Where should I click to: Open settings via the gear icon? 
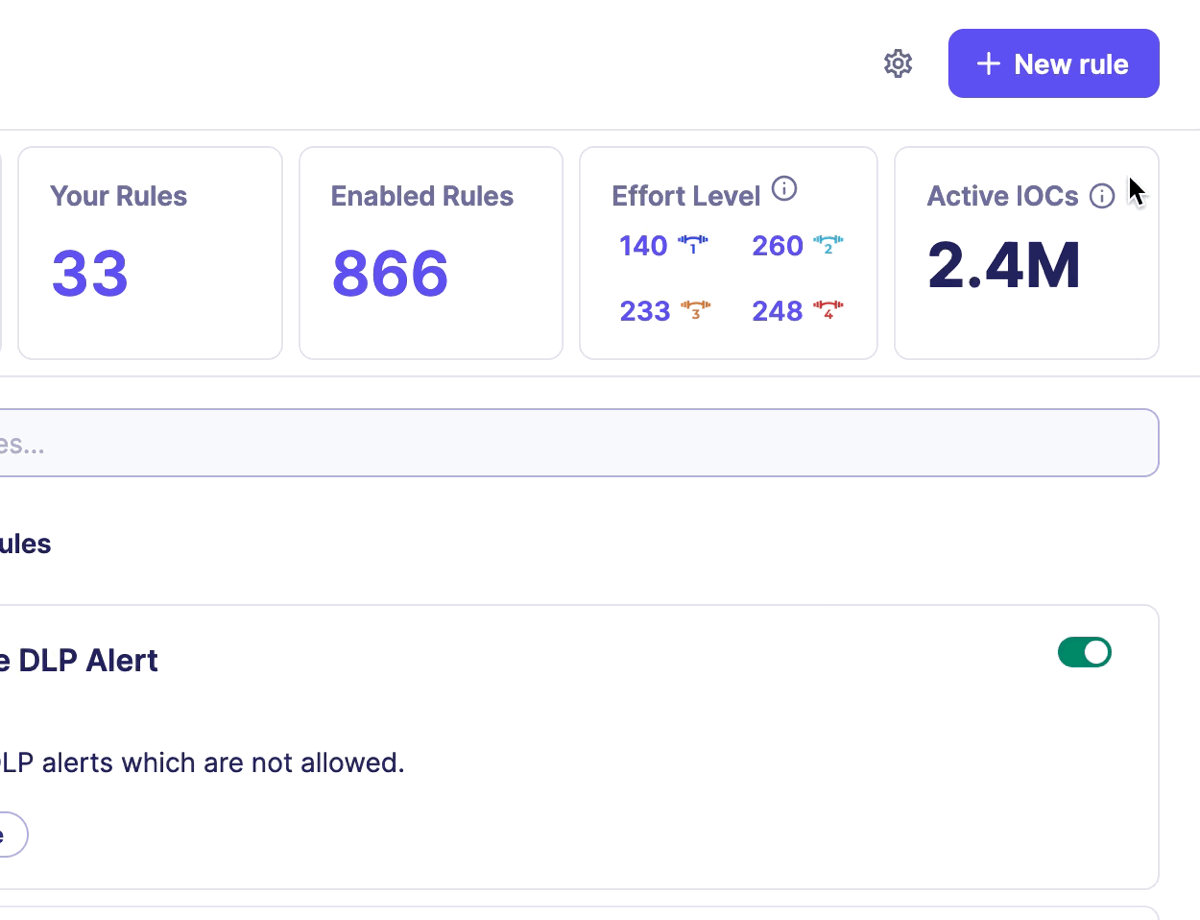point(898,64)
